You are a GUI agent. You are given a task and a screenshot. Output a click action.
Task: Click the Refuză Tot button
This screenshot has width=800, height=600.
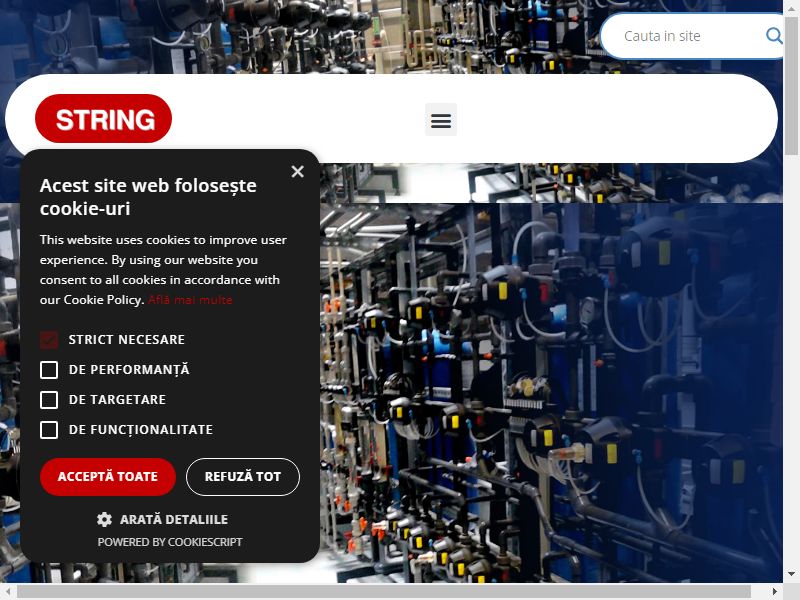(x=243, y=477)
